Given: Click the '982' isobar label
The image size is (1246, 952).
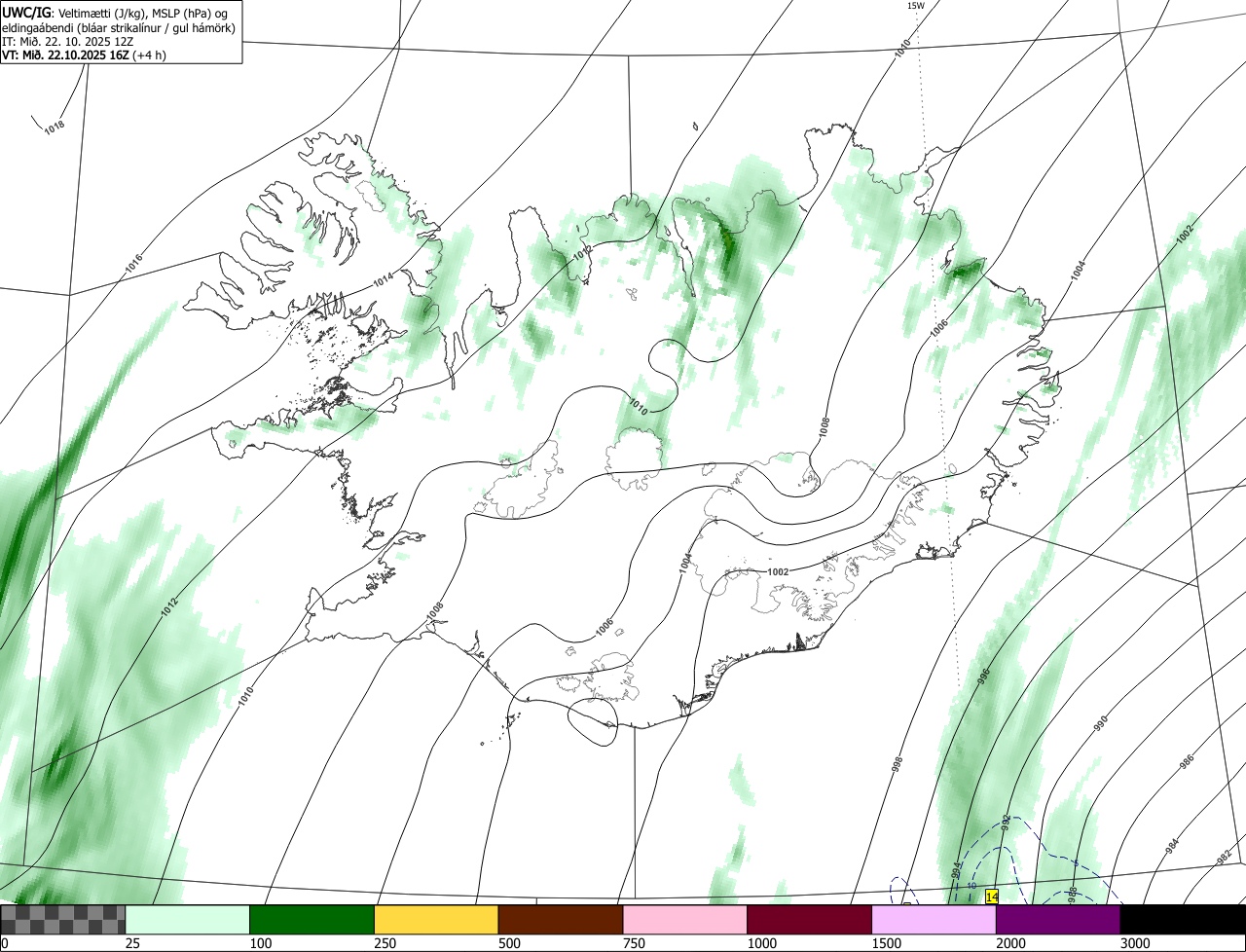Looking at the screenshot, I should [x=1224, y=858].
